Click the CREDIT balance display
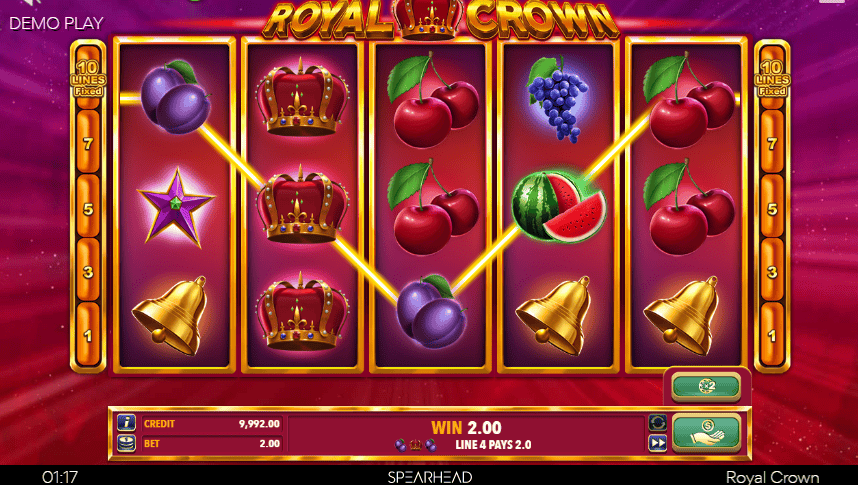Image resolution: width=858 pixels, height=485 pixels. tap(212, 424)
